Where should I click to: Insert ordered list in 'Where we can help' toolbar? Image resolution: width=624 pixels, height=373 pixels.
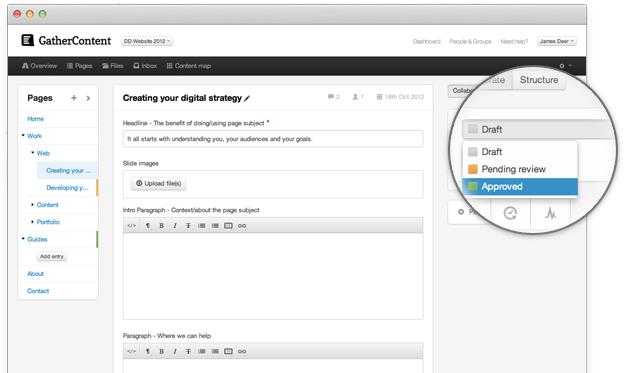pos(215,352)
